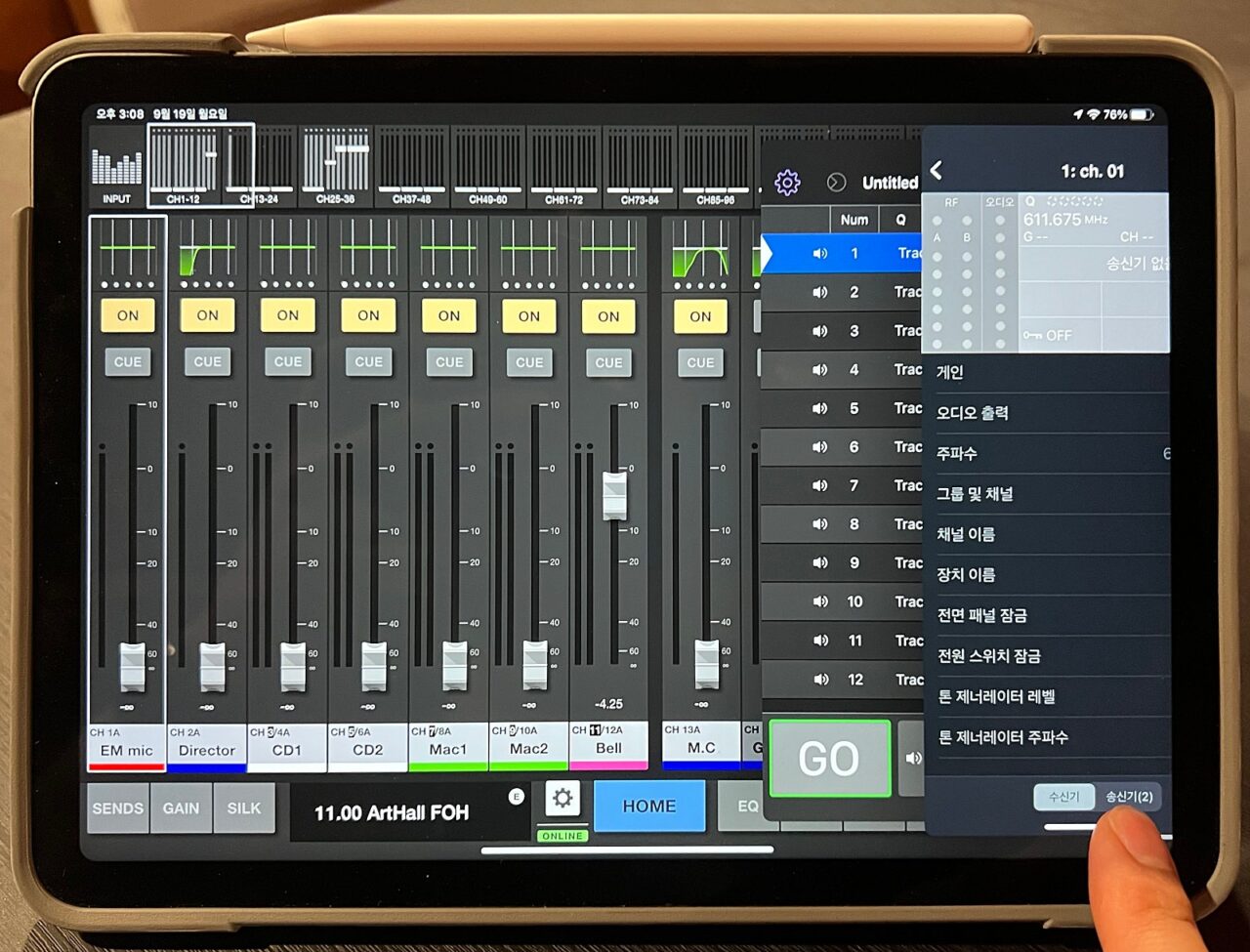This screenshot has width=1250, height=952.
Task: Click the speaker icon on cue 7
Action: (820, 485)
